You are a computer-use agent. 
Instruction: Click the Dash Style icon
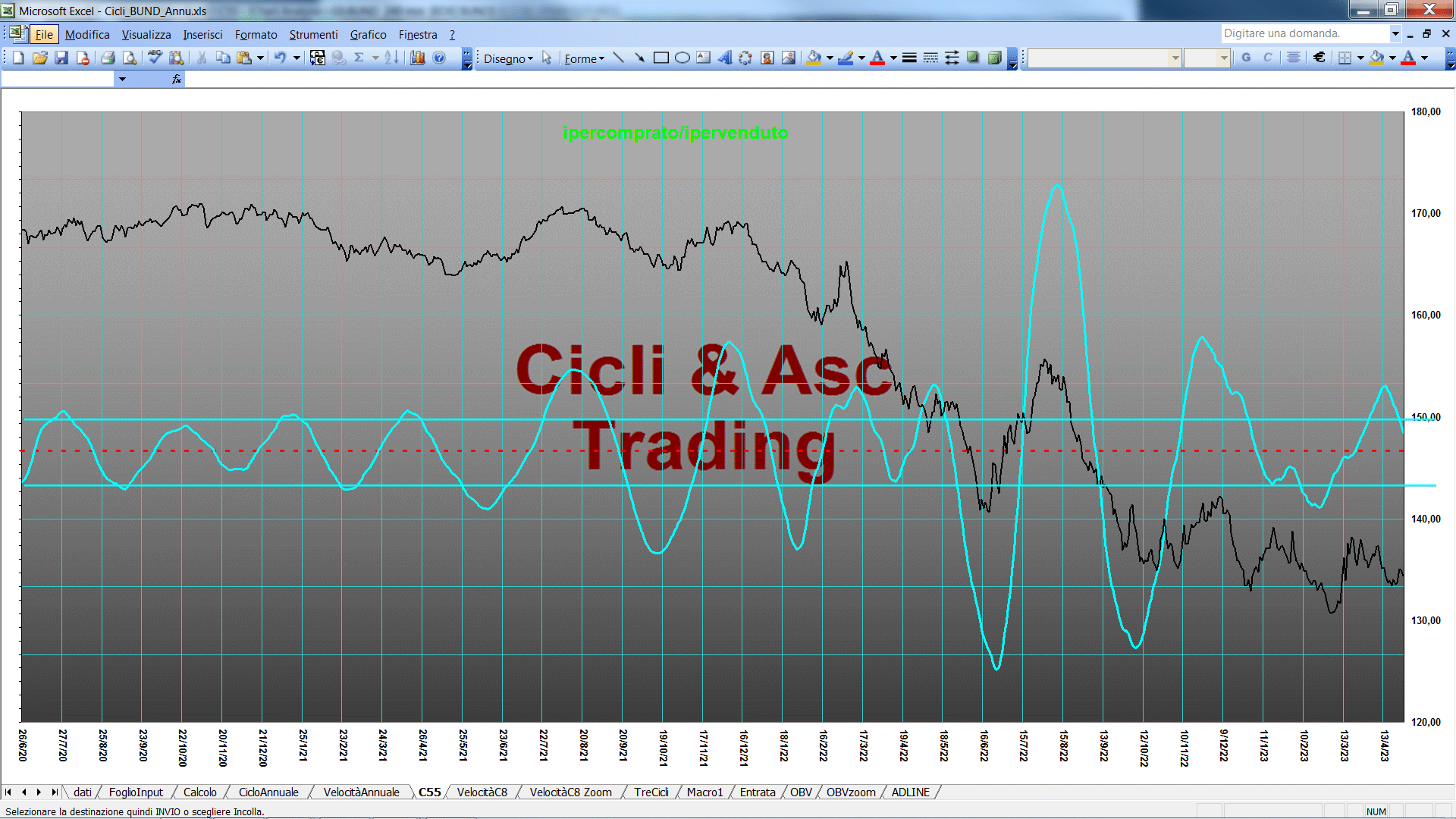(x=930, y=58)
